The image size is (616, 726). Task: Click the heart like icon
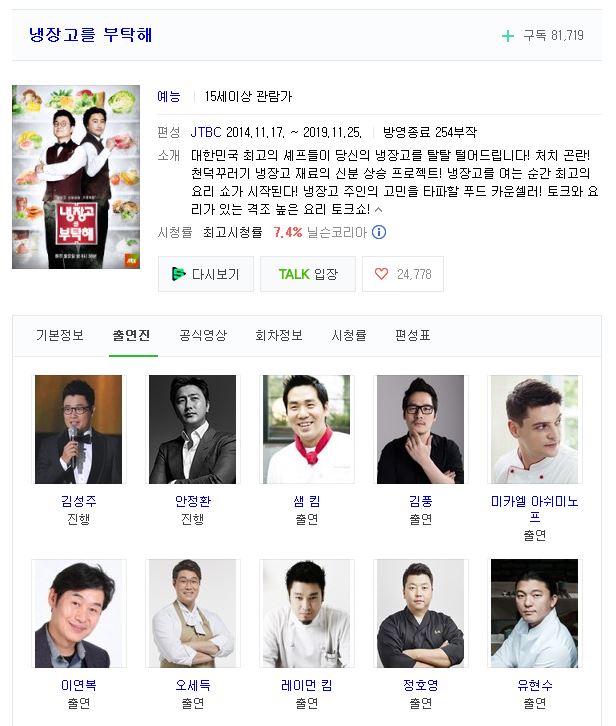(x=381, y=274)
